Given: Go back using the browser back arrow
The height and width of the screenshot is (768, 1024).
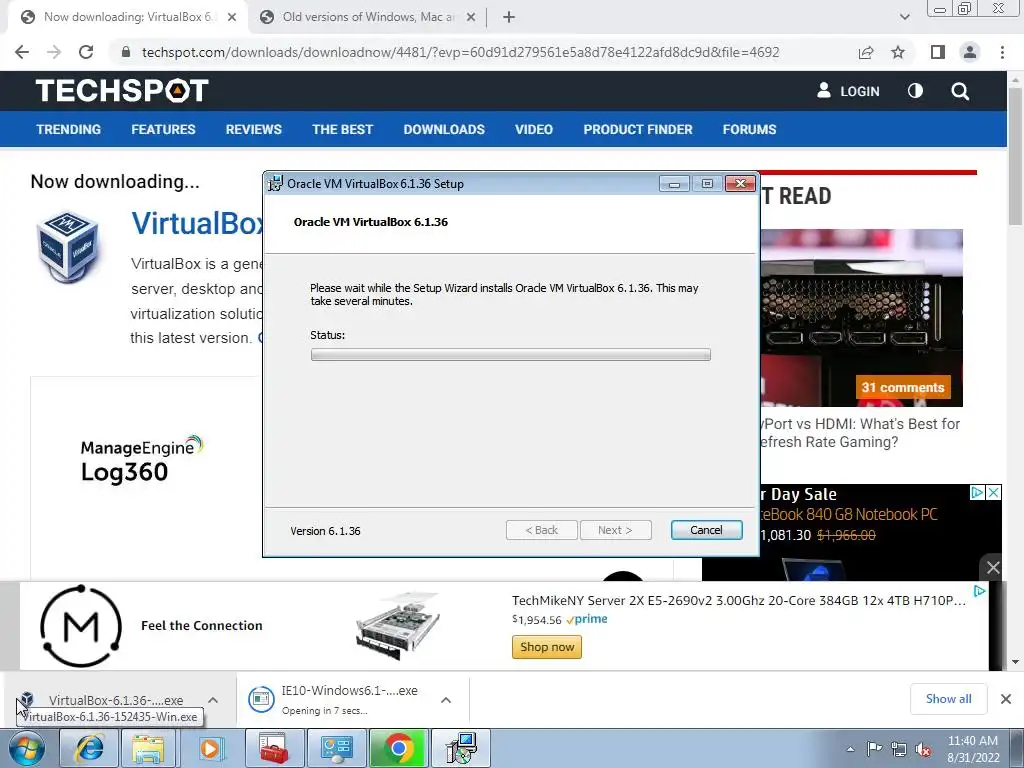Looking at the screenshot, I should 22,52.
